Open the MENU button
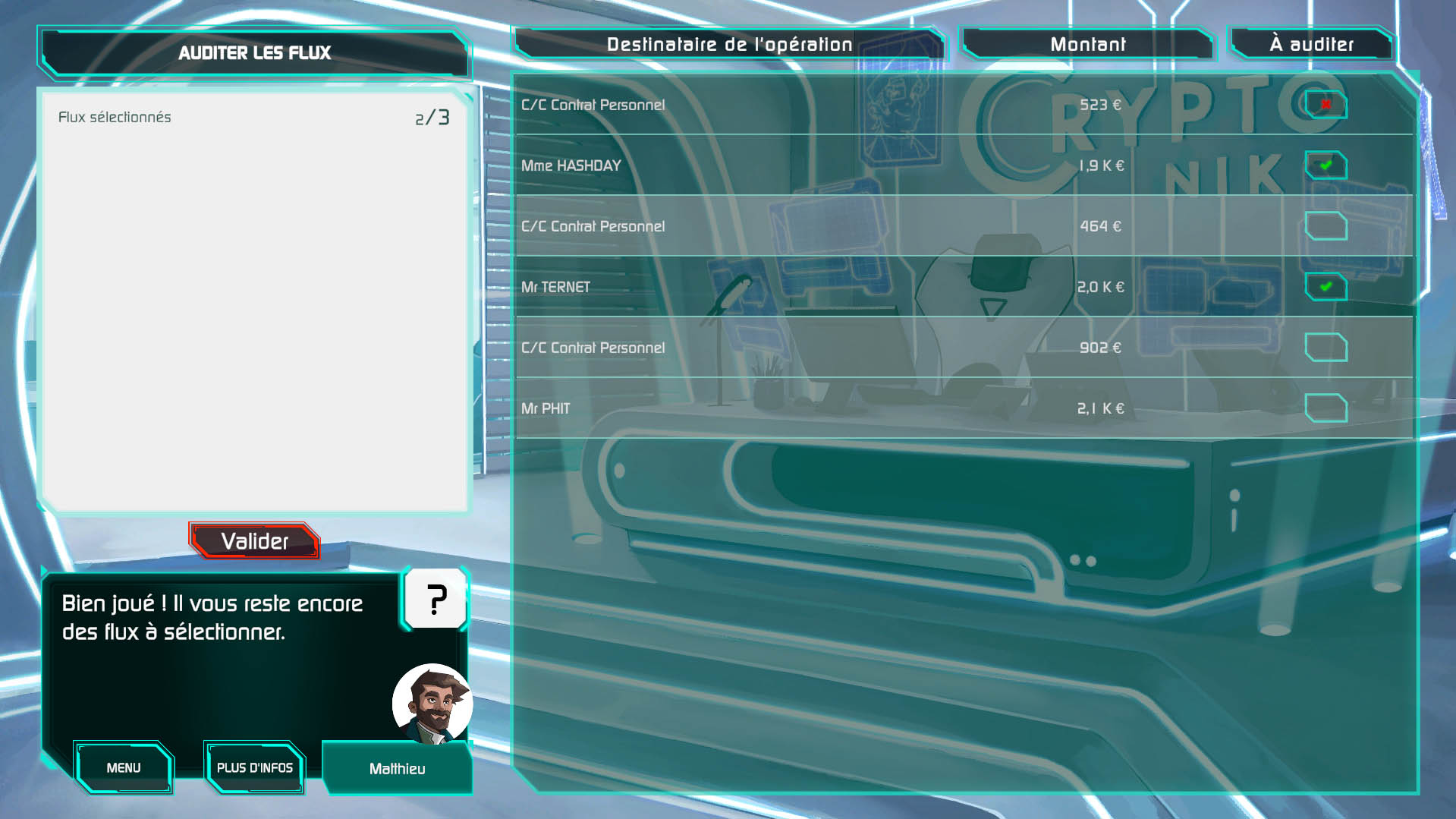The image size is (1456, 819). (x=124, y=767)
